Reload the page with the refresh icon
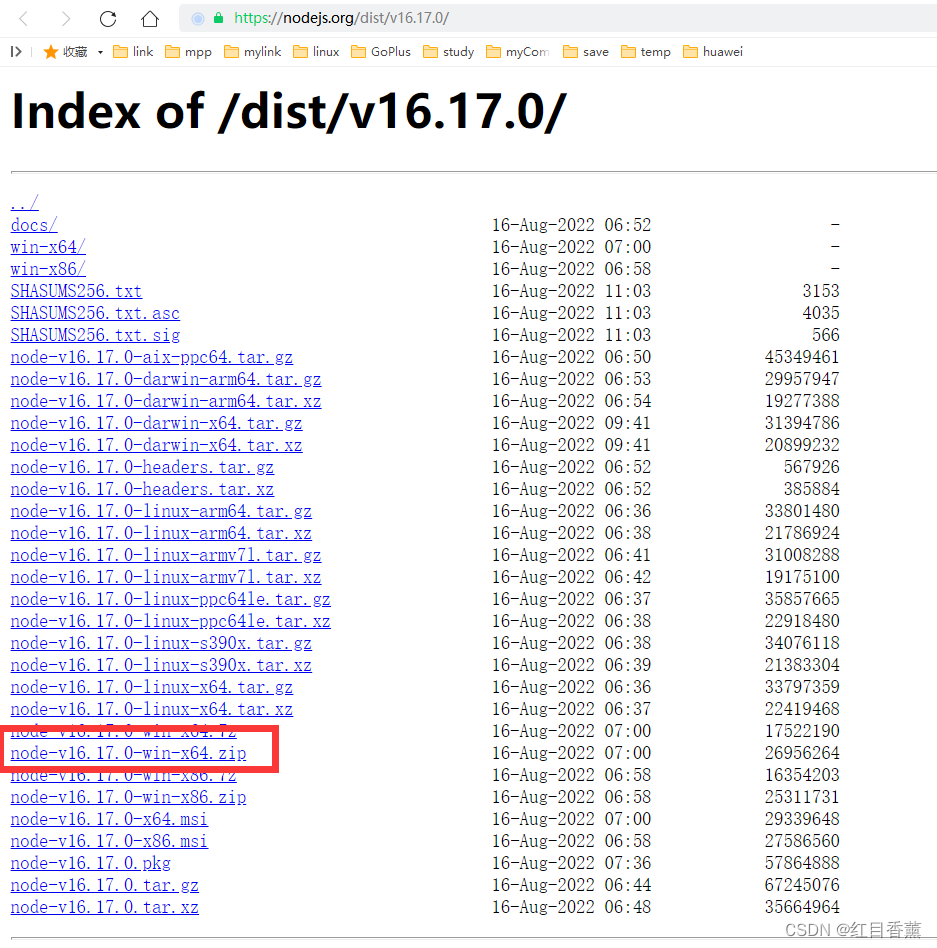This screenshot has height=948, width=937. coord(108,17)
